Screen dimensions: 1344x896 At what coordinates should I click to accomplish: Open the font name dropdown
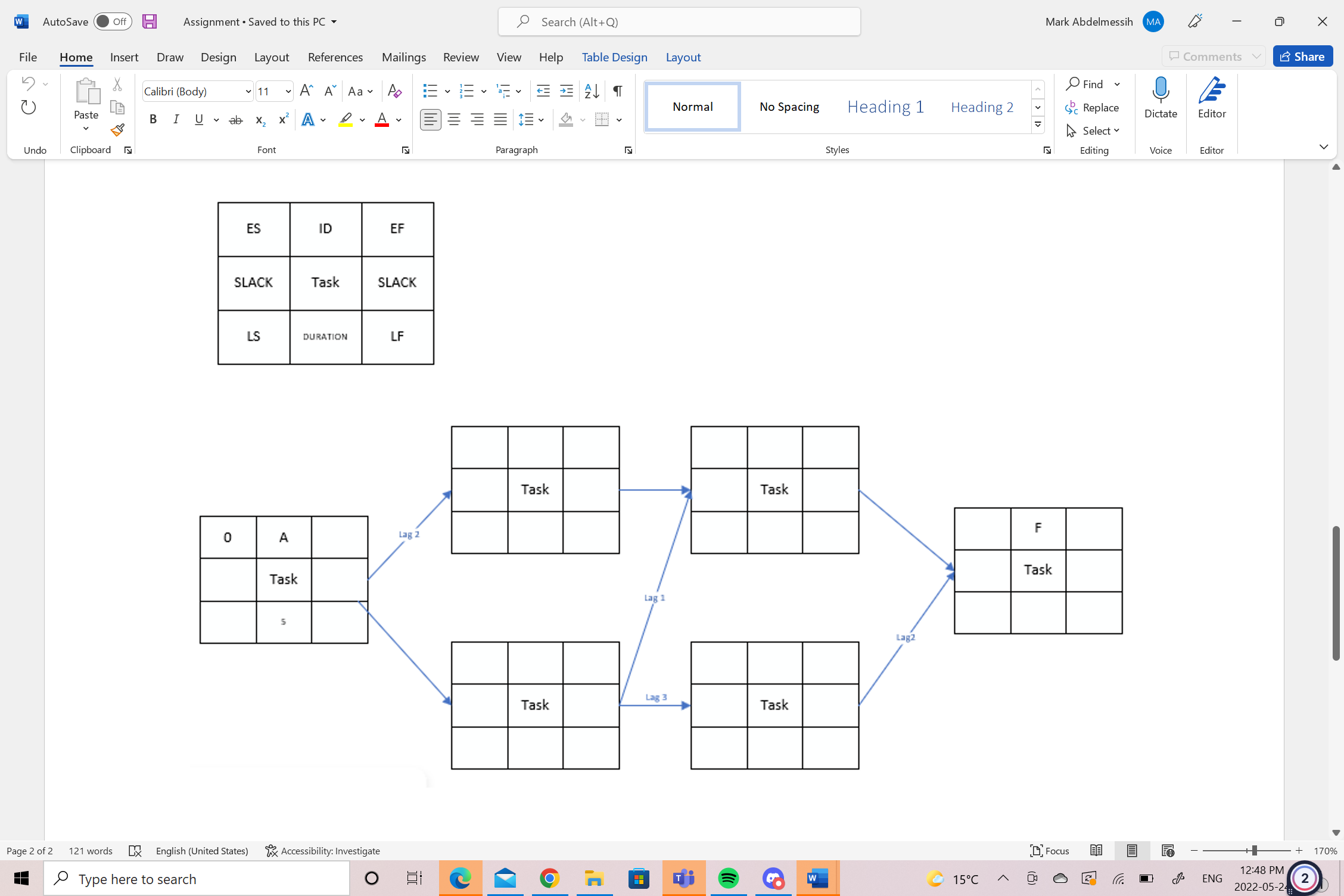248,91
